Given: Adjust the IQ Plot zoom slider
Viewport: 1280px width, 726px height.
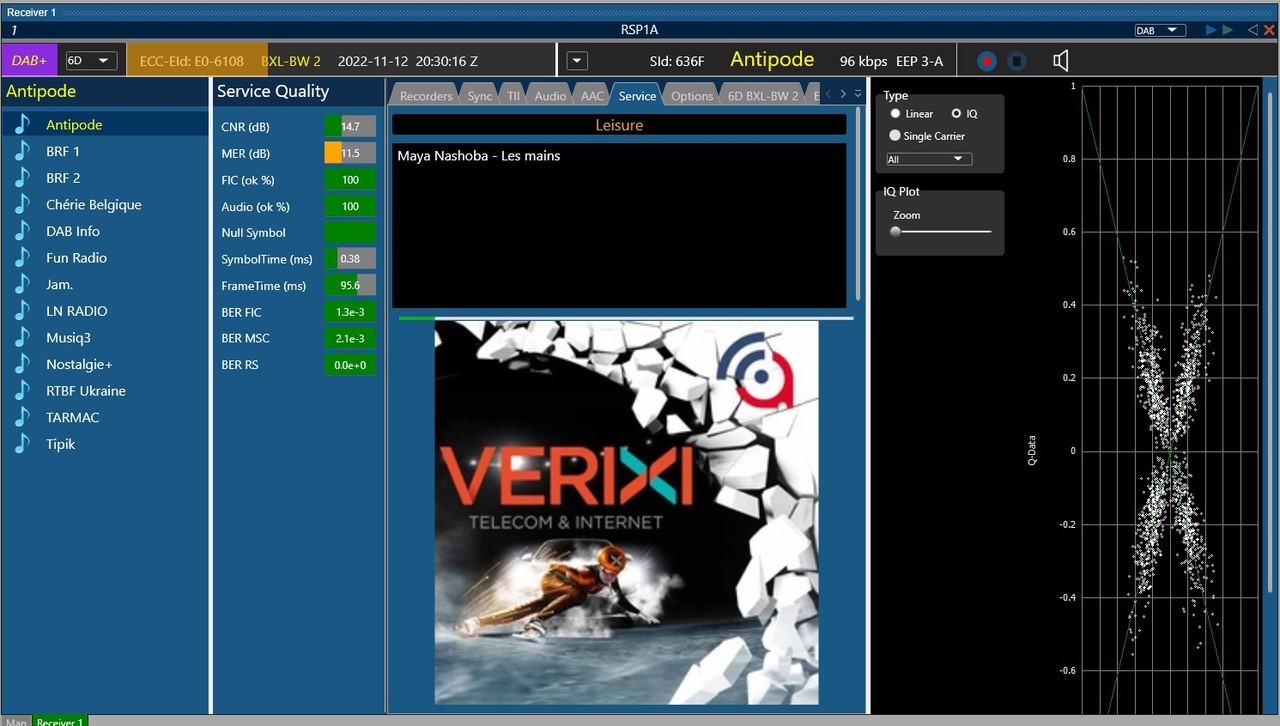Looking at the screenshot, I should tap(943, 231).
